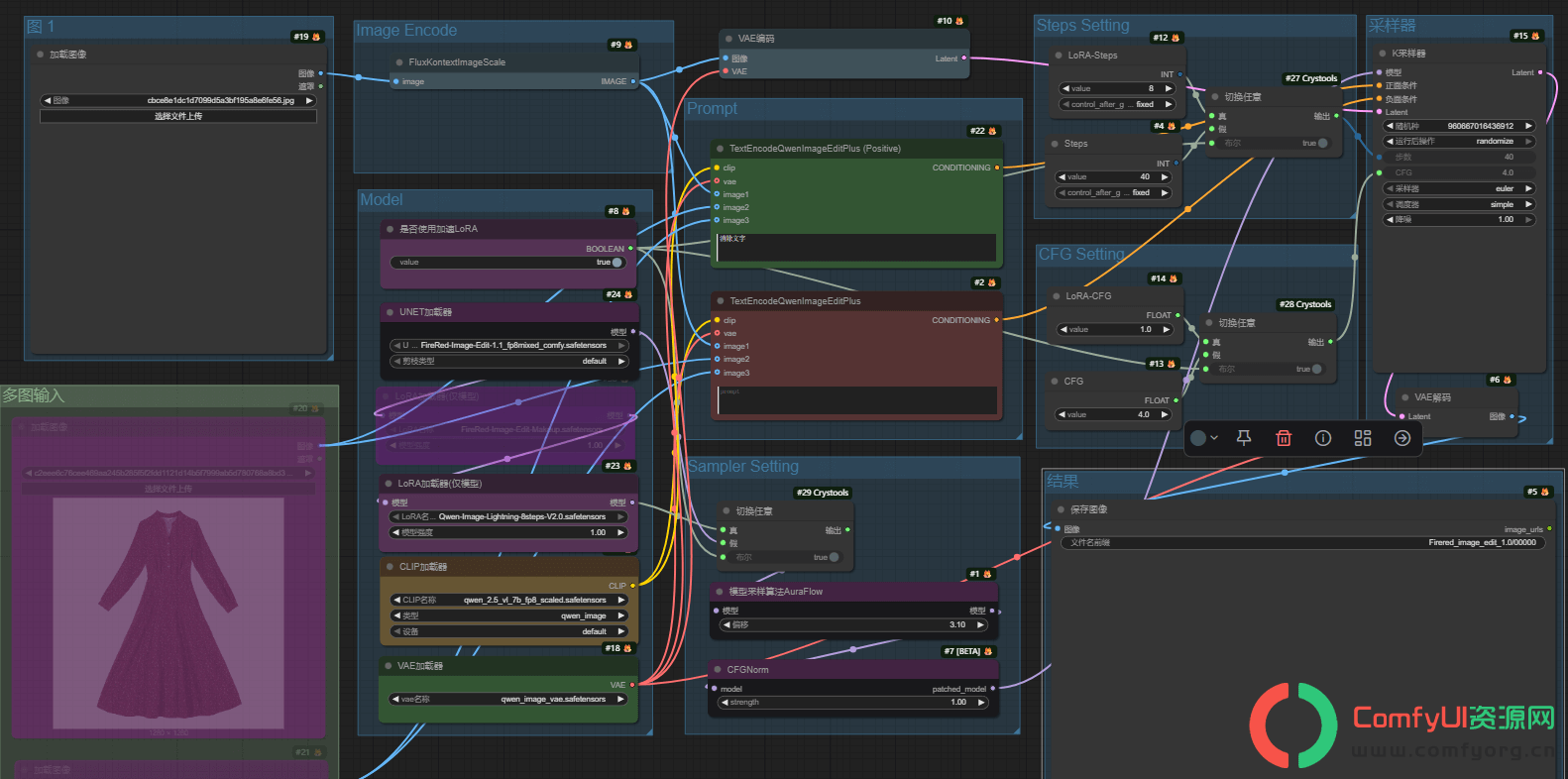Open the vae名称 qwen_image_vae.safetensors selector

click(x=509, y=699)
